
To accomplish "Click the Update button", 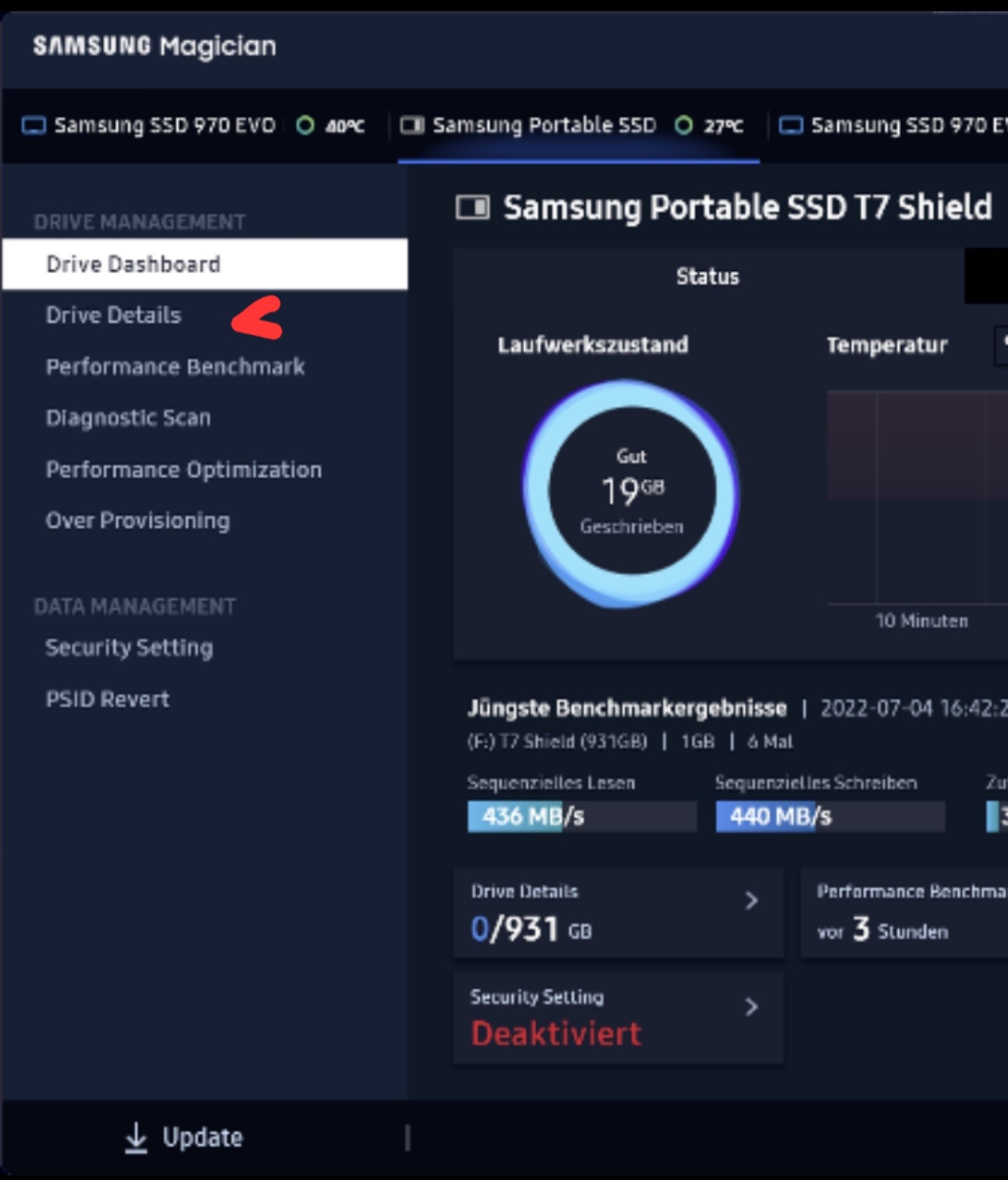I will [x=184, y=1137].
